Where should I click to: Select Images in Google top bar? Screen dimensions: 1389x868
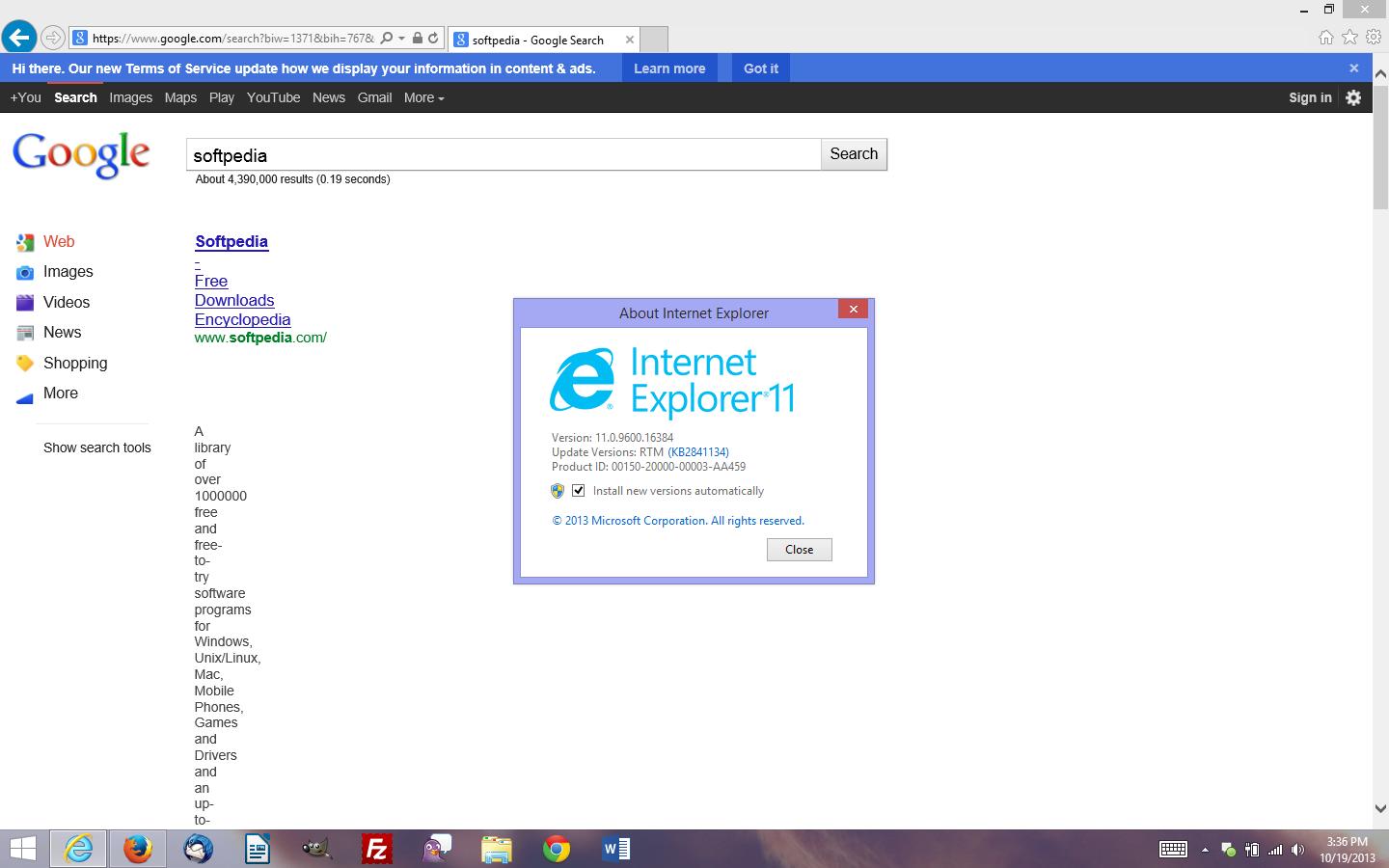tap(130, 97)
